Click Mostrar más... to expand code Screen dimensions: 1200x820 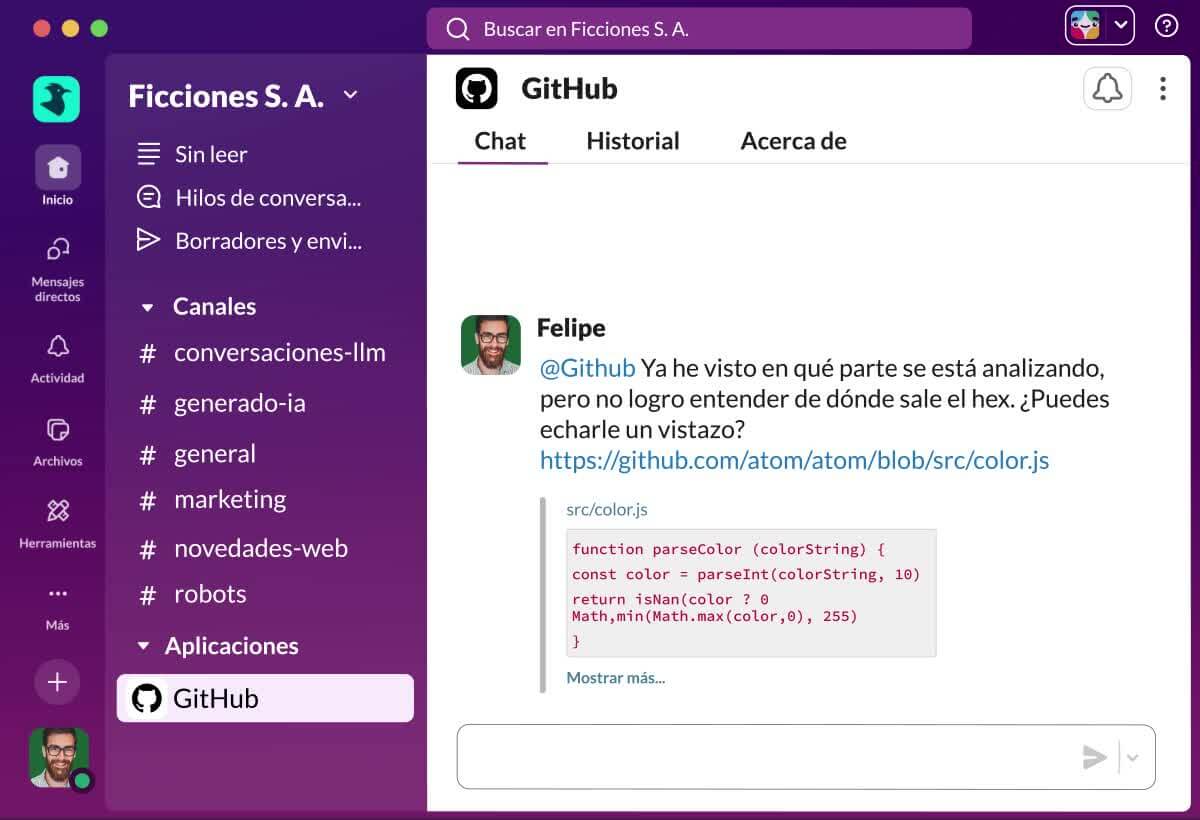click(x=615, y=678)
